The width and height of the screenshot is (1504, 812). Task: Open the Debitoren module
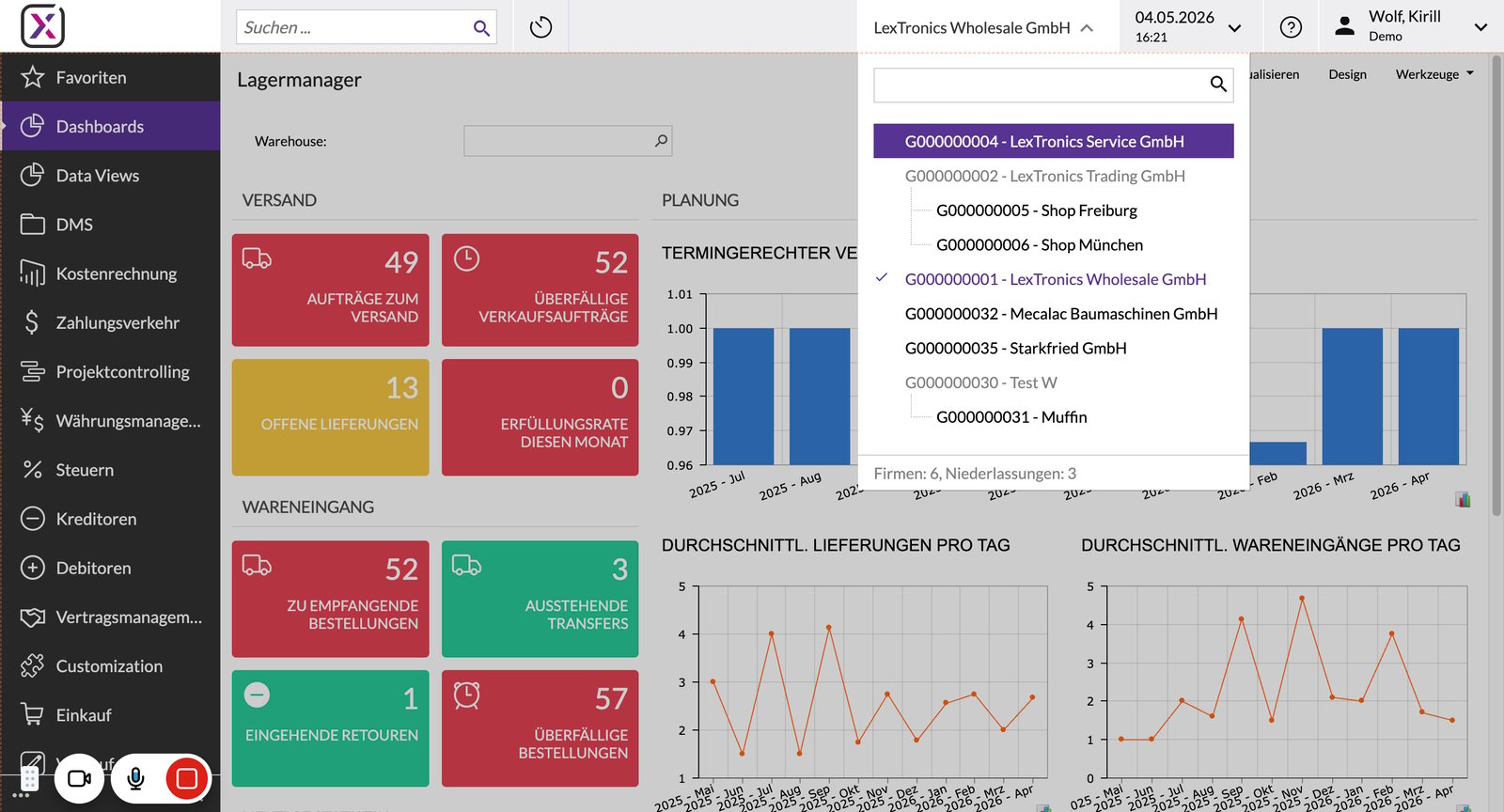pyautogui.click(x=110, y=568)
